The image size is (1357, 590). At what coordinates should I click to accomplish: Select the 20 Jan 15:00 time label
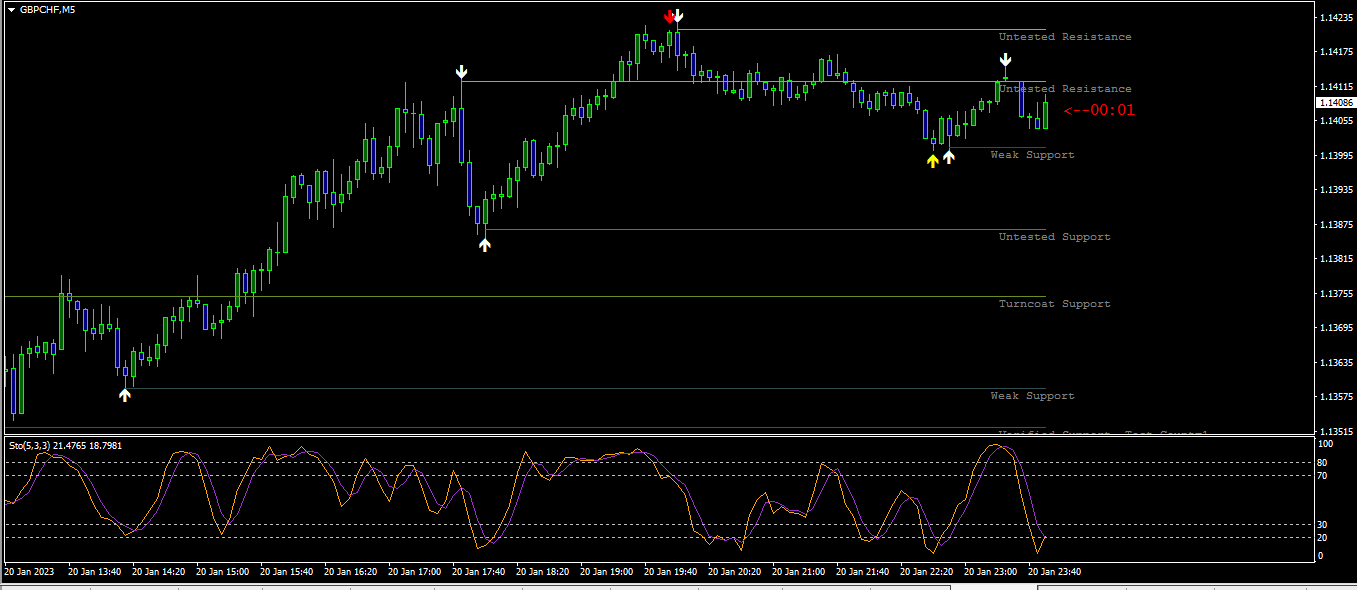pos(222,572)
